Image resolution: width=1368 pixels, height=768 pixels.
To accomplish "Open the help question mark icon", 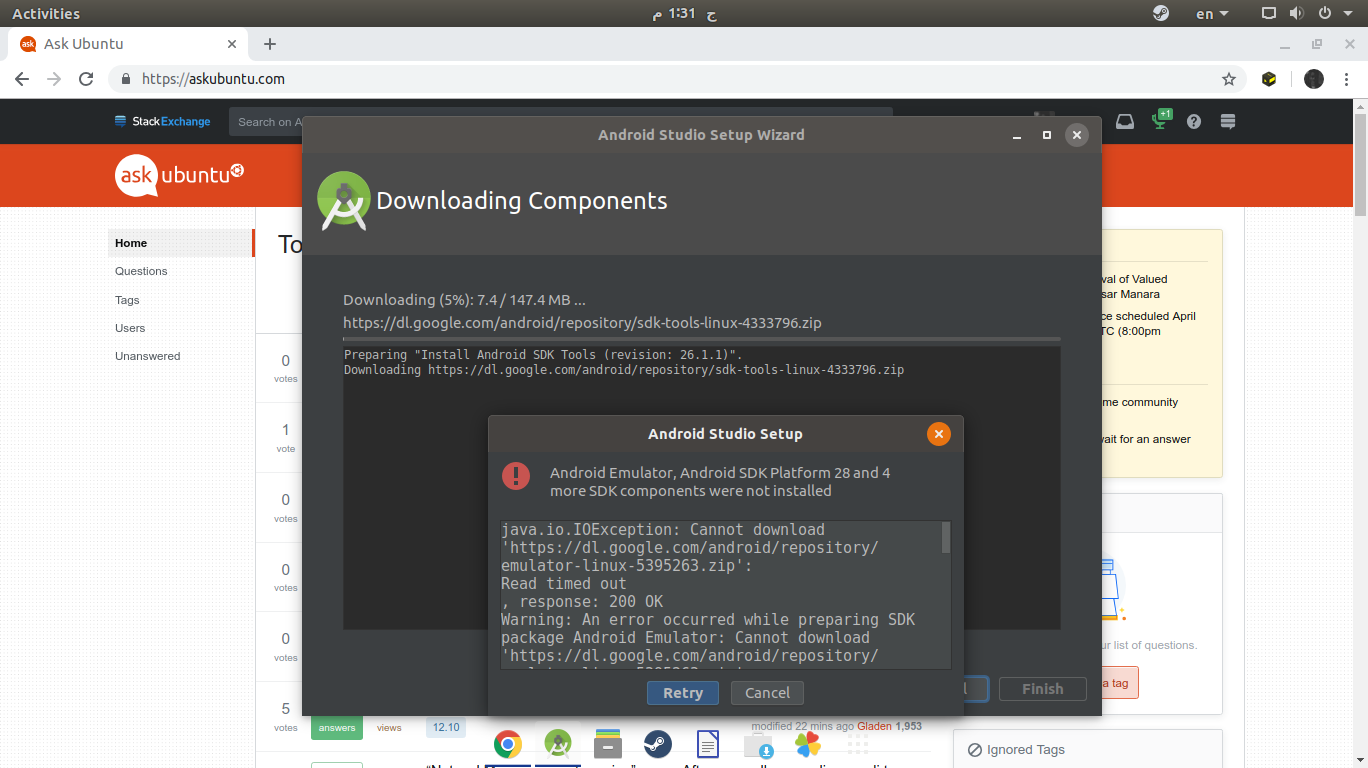I will tap(1194, 121).
